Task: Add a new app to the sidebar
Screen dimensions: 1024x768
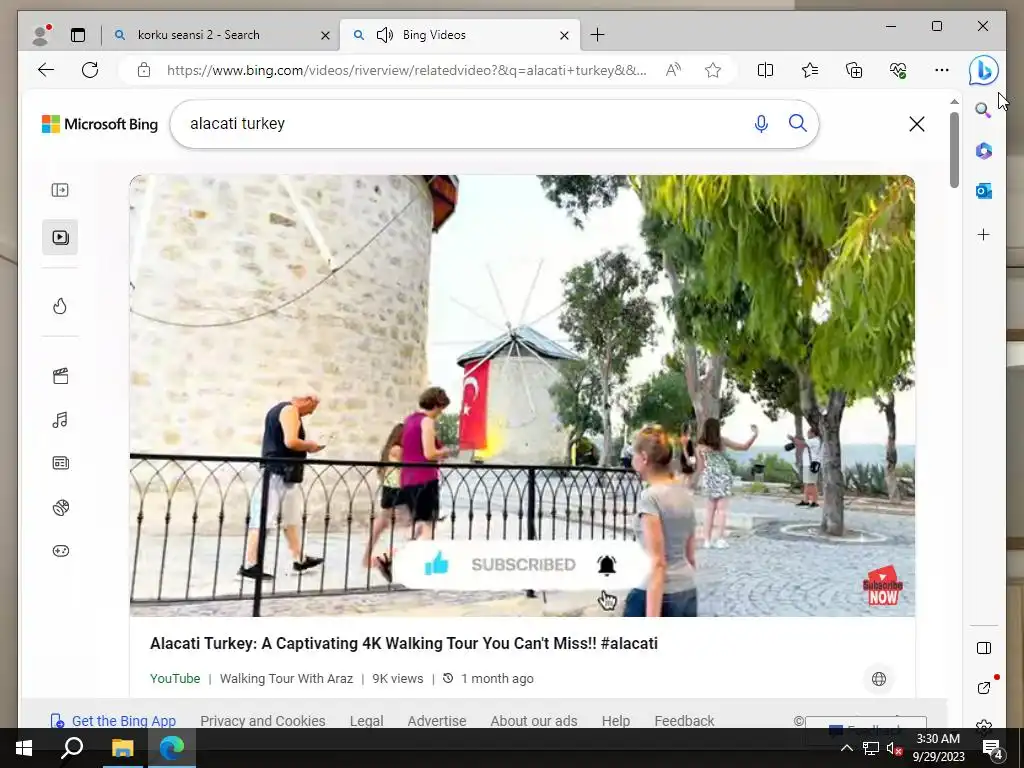Action: point(984,234)
